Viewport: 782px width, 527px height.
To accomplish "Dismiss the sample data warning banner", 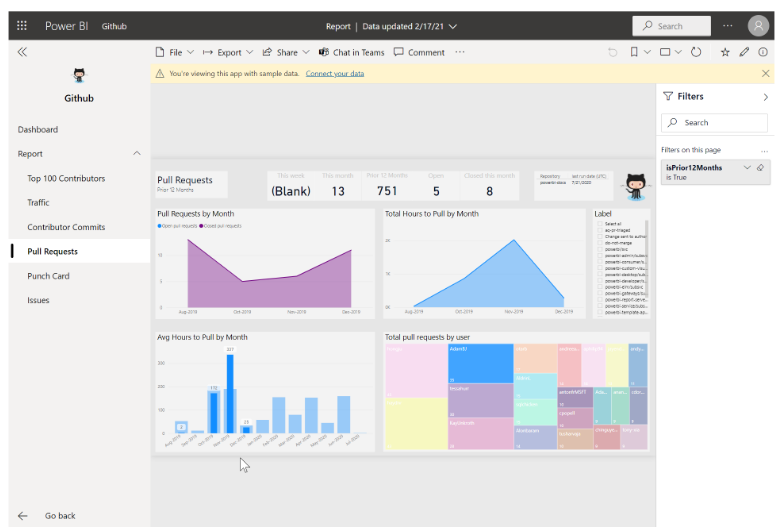I will coord(766,73).
